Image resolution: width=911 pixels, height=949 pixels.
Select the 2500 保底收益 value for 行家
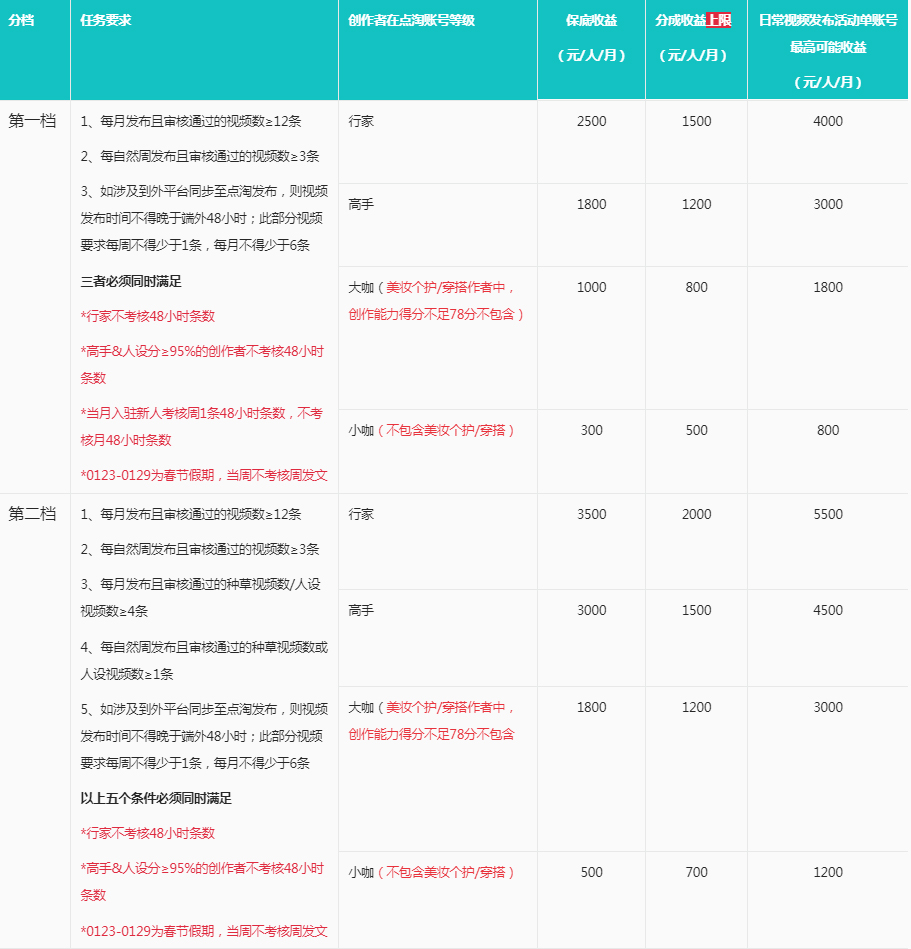pos(590,120)
